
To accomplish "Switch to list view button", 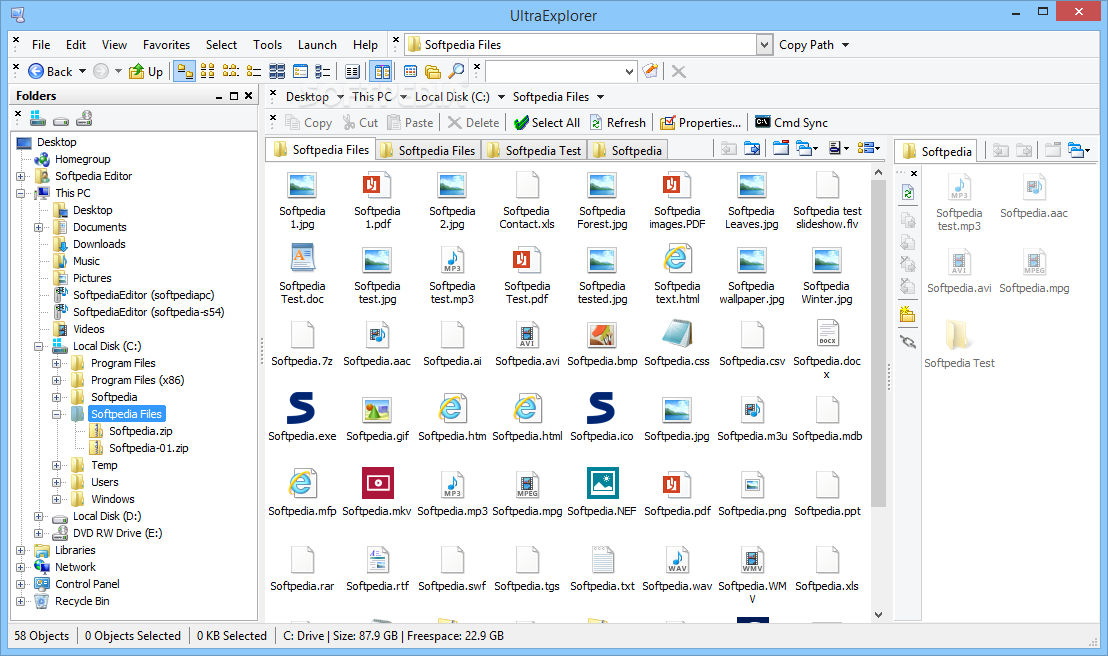I will point(254,71).
